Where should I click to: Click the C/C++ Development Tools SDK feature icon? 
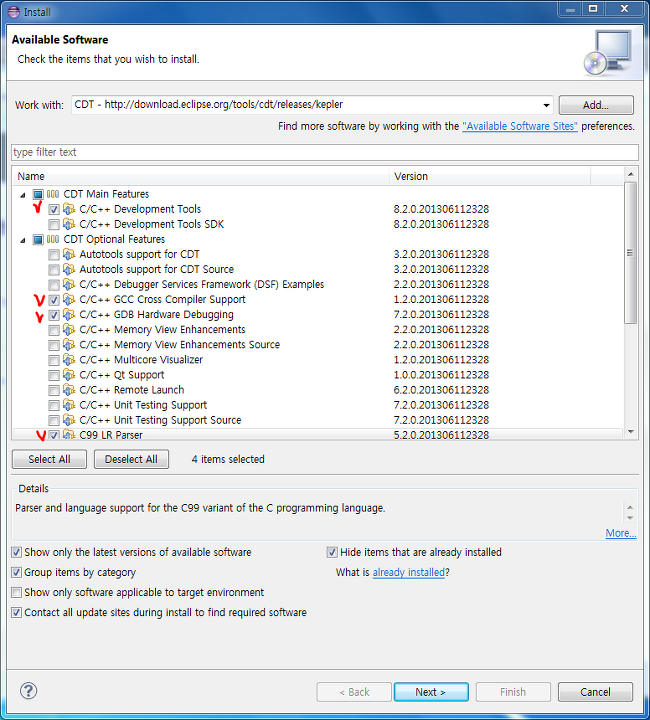69,225
